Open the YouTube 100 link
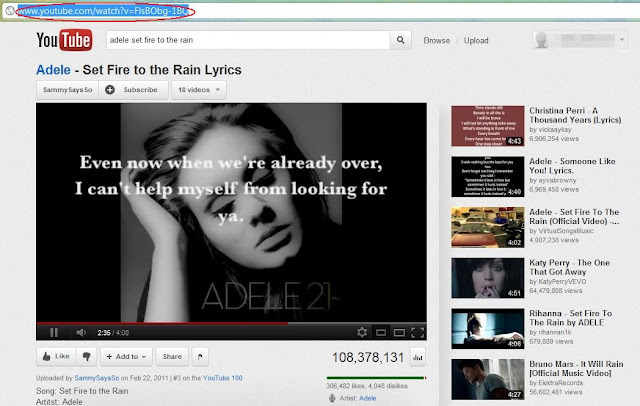The image size is (640, 406). [222, 378]
